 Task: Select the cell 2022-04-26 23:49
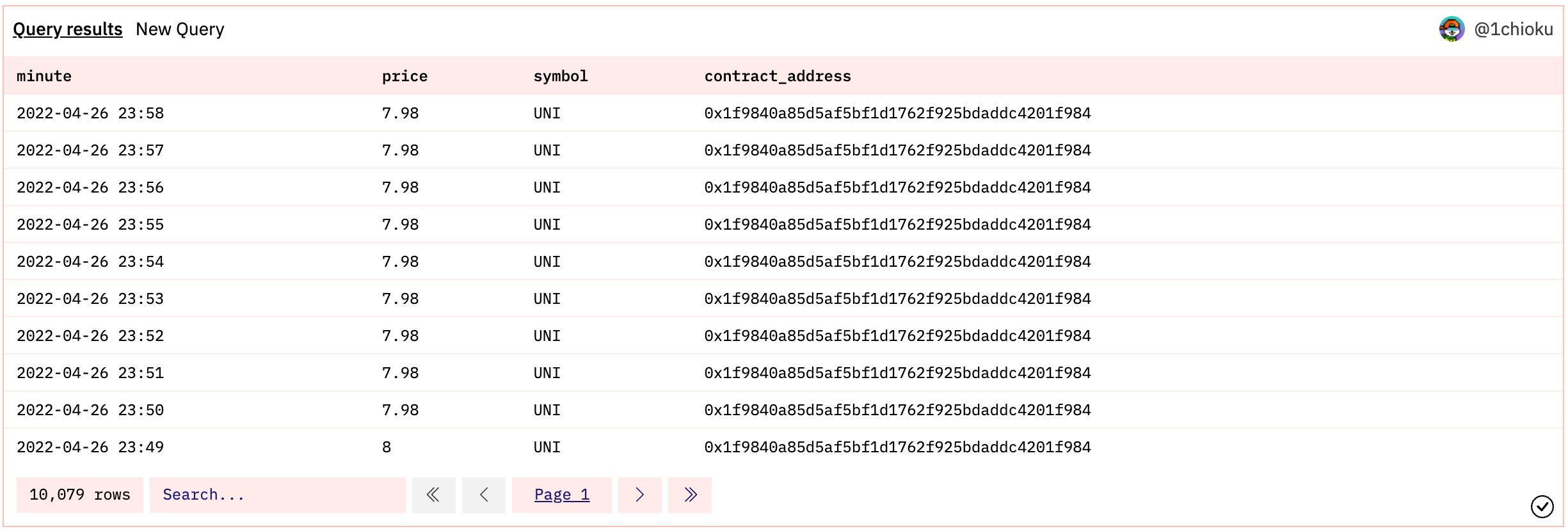[x=90, y=447]
